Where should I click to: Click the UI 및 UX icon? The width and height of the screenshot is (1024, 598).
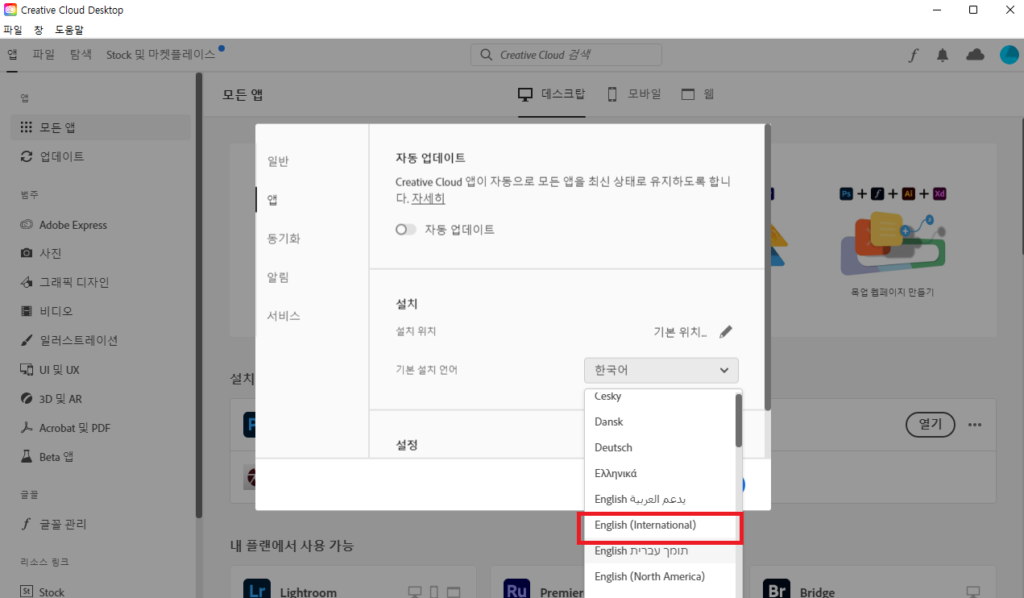(26, 370)
